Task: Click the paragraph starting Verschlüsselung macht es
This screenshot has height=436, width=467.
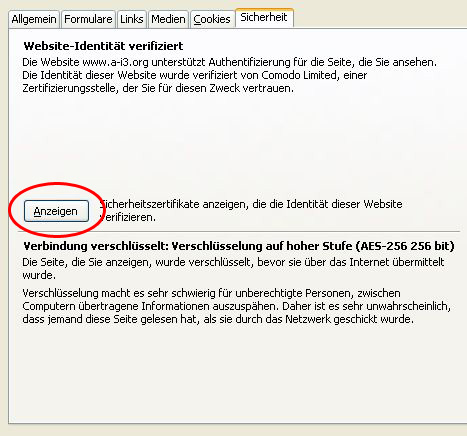Action: click(x=236, y=306)
